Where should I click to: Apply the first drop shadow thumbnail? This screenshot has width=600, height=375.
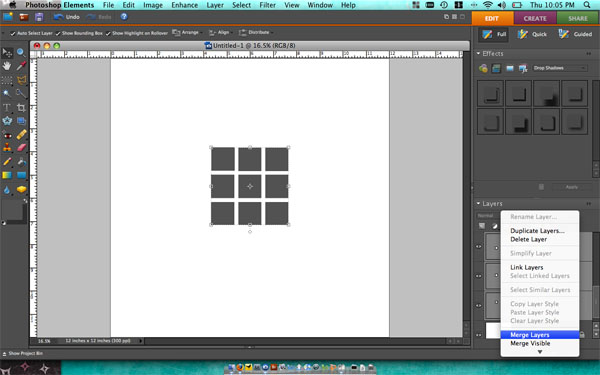pos(490,93)
